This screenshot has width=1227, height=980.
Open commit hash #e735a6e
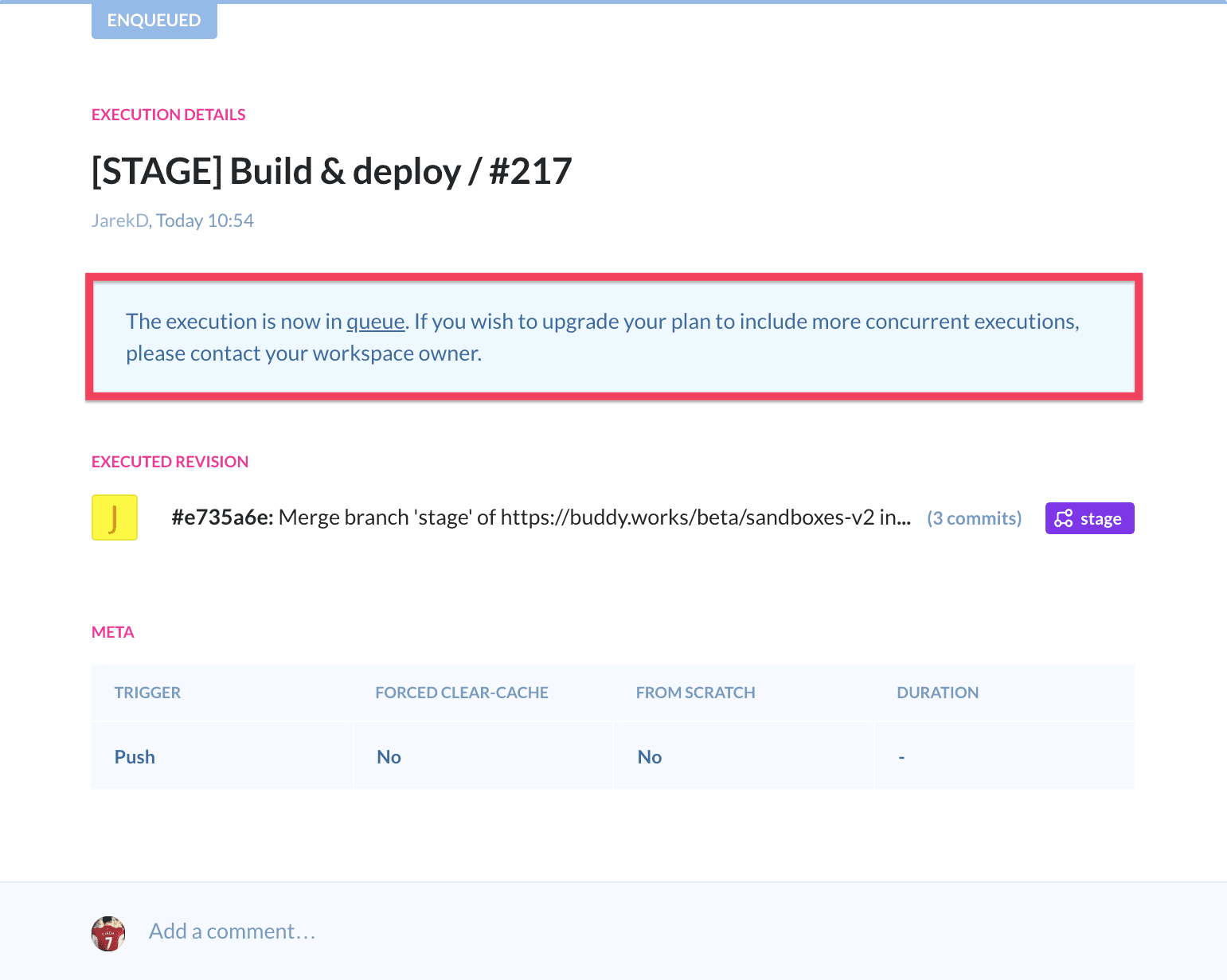click(x=222, y=517)
